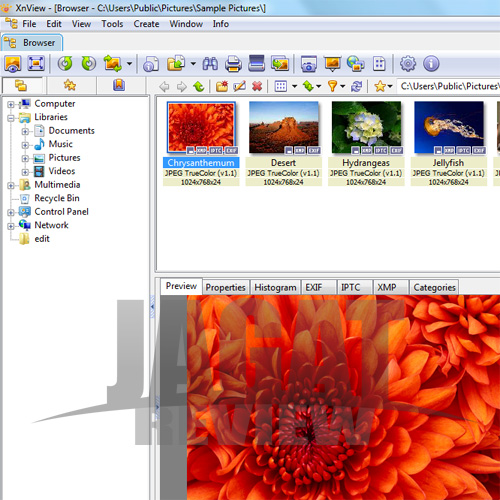Image resolution: width=500 pixels, height=500 pixels.
Task: Open the Info menu
Action: click(x=221, y=24)
